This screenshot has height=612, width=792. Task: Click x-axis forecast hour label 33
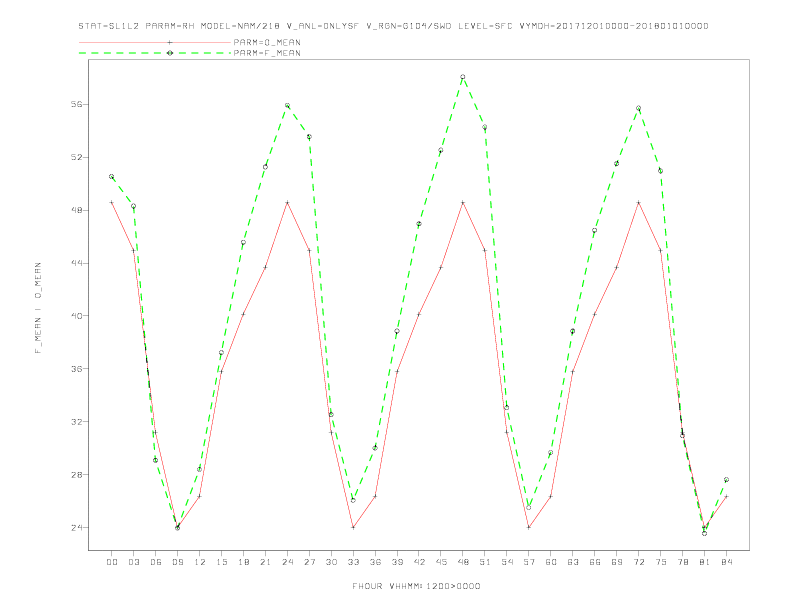point(353,562)
